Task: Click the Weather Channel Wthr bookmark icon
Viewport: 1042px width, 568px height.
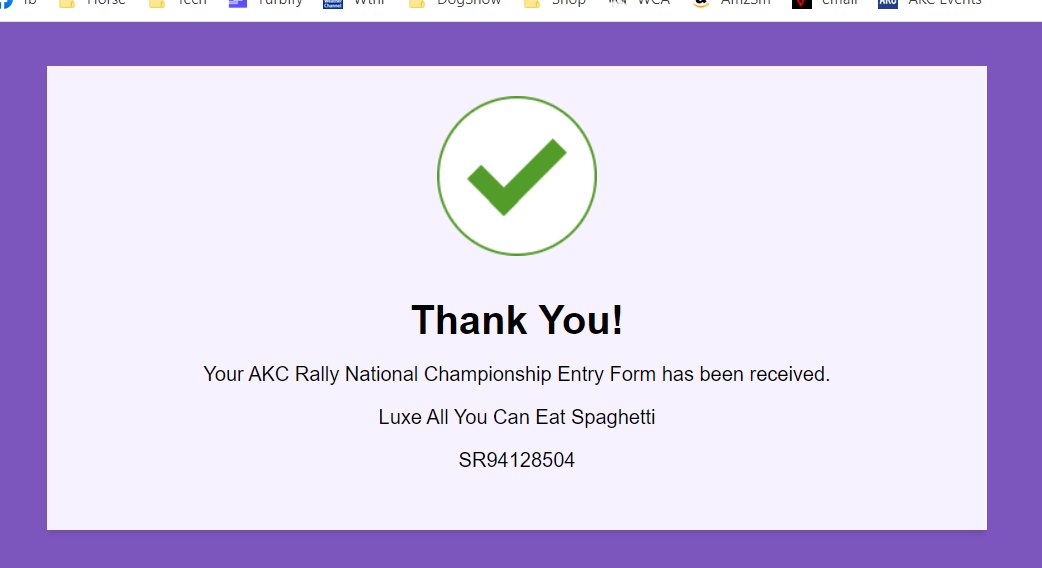Action: [332, 3]
